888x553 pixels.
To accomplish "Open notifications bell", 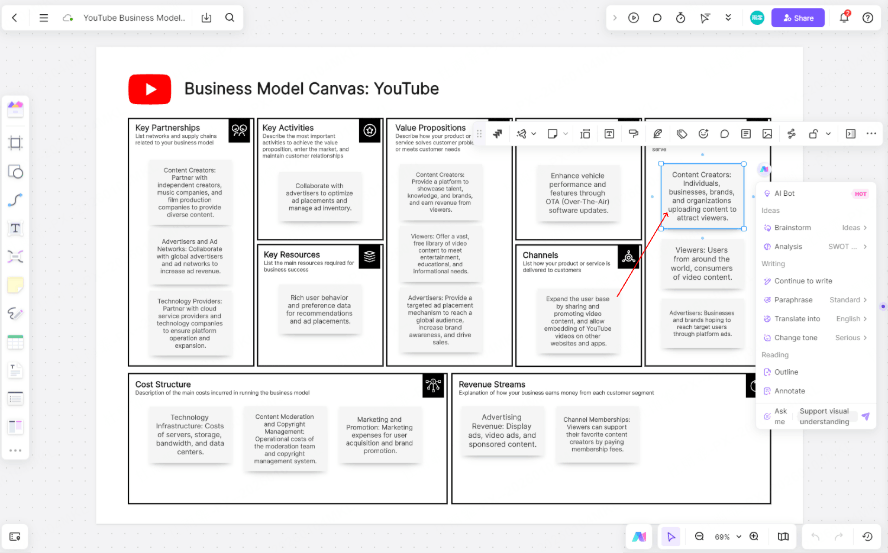I will pos(844,17).
